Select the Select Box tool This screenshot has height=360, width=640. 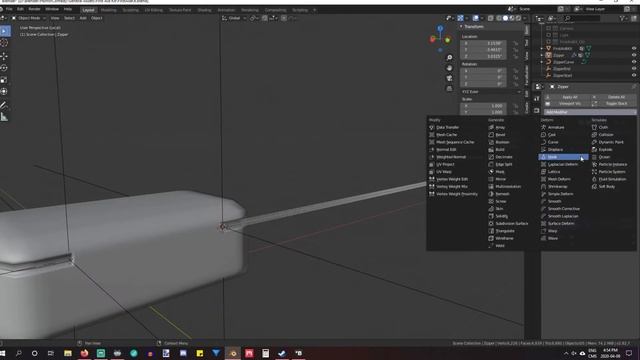click(4, 31)
